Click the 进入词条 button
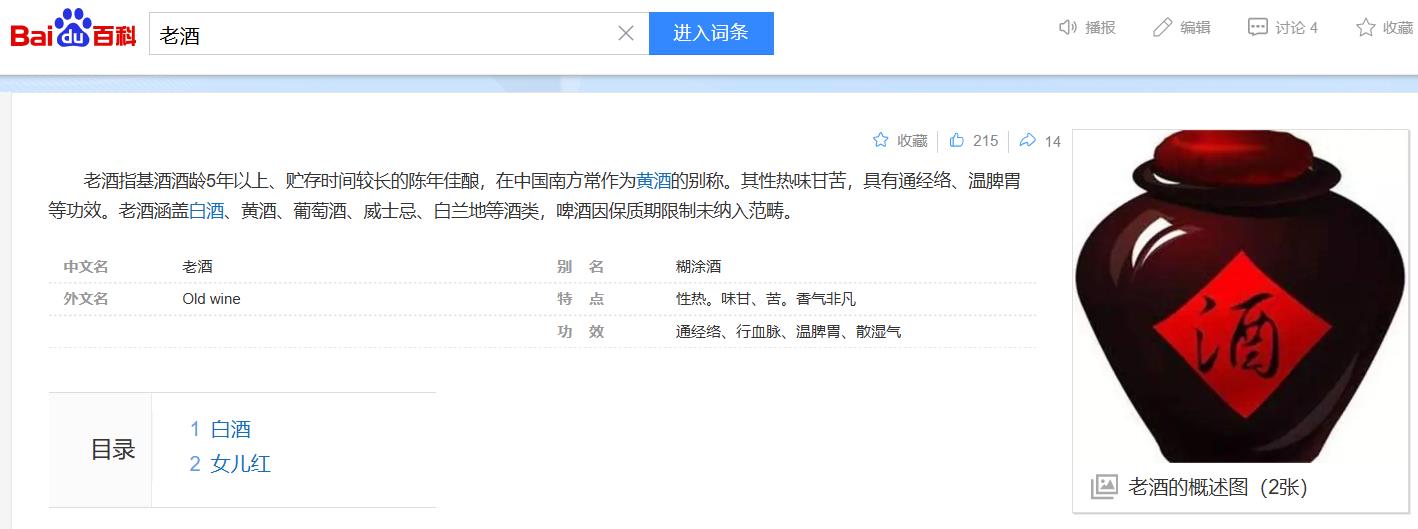The height and width of the screenshot is (529, 1418). pyautogui.click(x=710, y=33)
